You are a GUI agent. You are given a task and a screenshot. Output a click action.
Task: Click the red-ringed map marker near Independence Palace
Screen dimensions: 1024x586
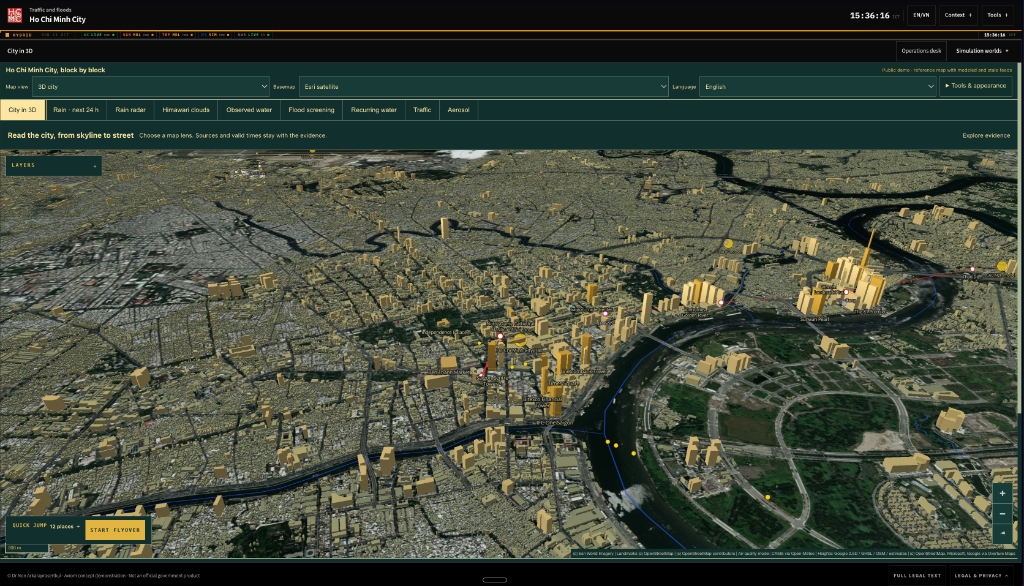pos(500,336)
